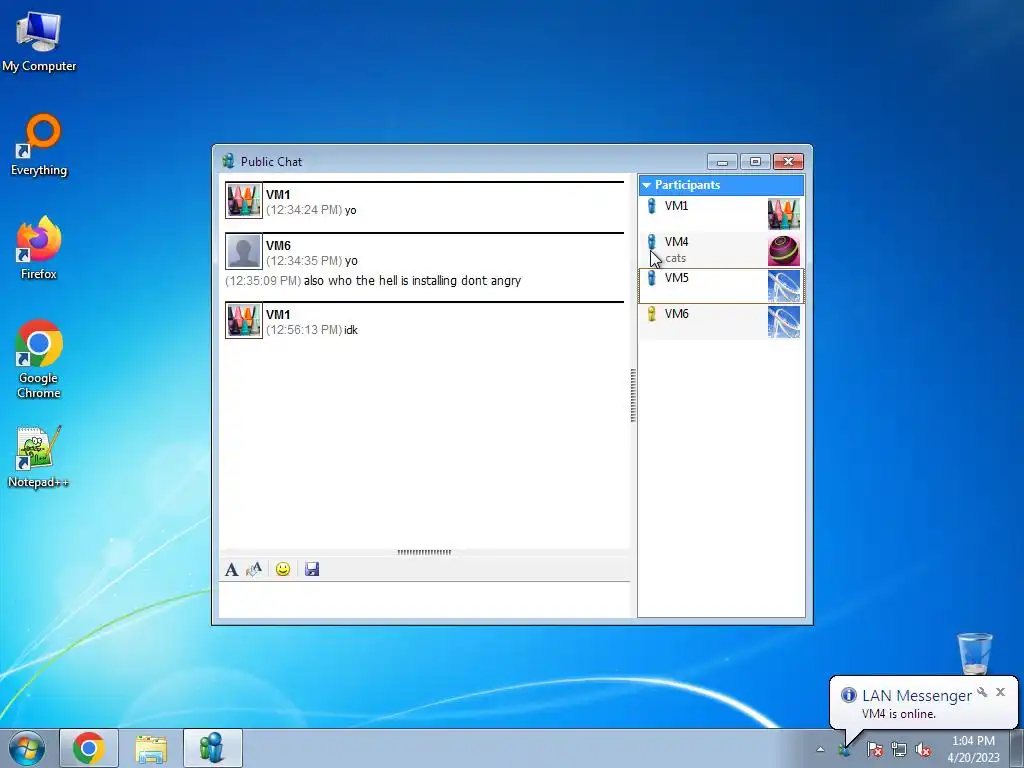
Task: Select the Google Chrome desktop shortcut
Action: pos(39,359)
